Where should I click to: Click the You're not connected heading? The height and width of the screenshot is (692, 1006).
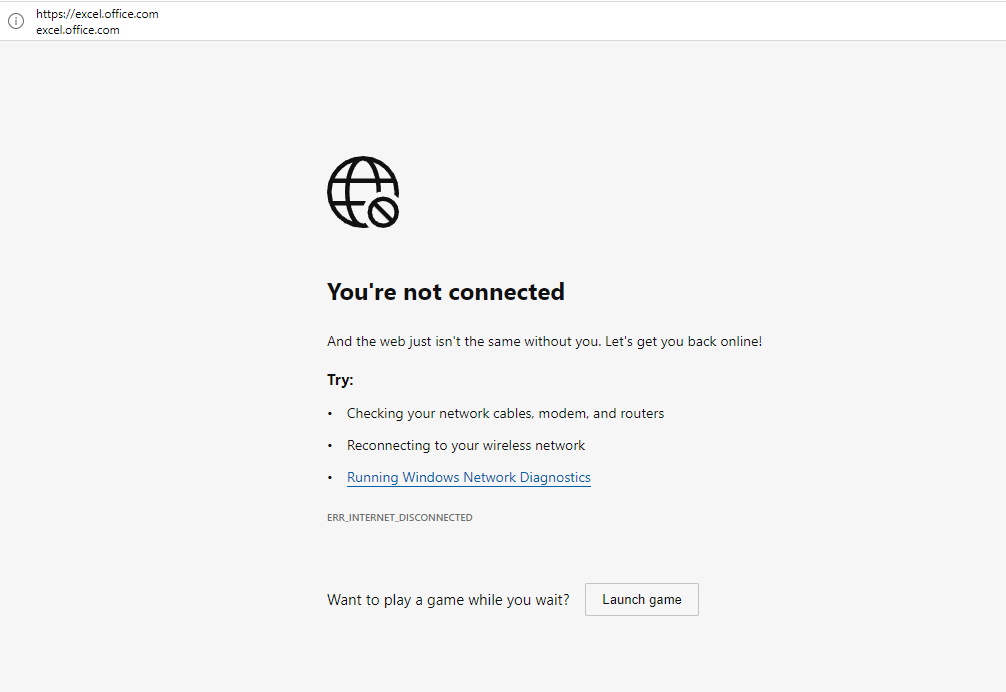coord(446,291)
